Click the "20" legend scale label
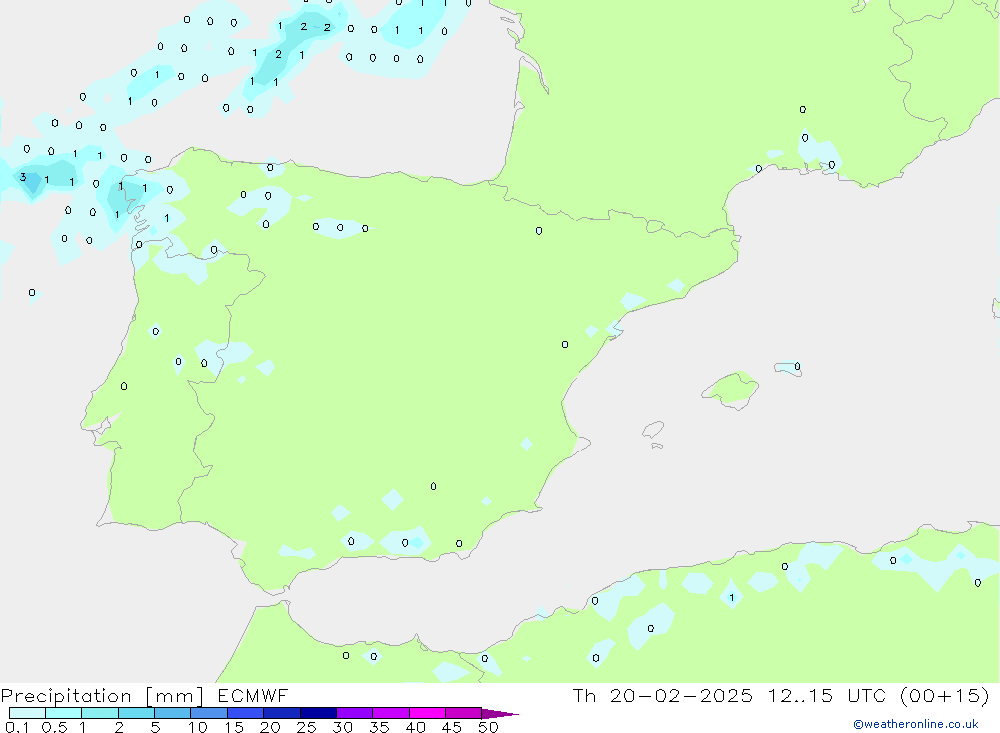The height and width of the screenshot is (733, 1000). point(270,727)
